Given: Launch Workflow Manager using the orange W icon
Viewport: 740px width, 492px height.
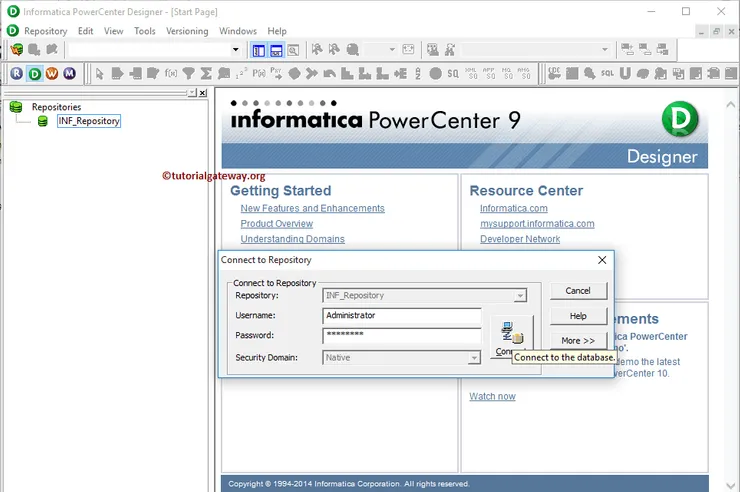Looking at the screenshot, I should [52, 74].
